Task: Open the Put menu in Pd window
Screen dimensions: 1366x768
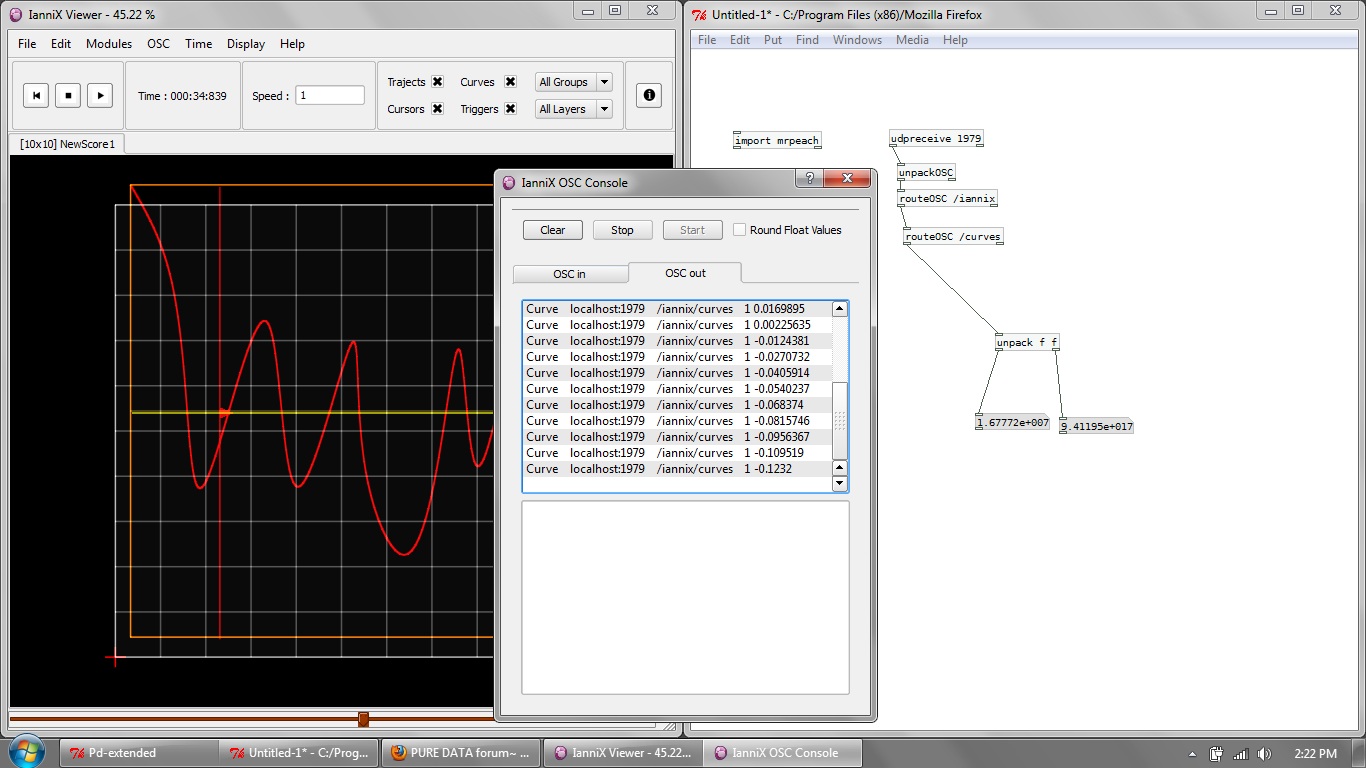Action: [x=773, y=40]
